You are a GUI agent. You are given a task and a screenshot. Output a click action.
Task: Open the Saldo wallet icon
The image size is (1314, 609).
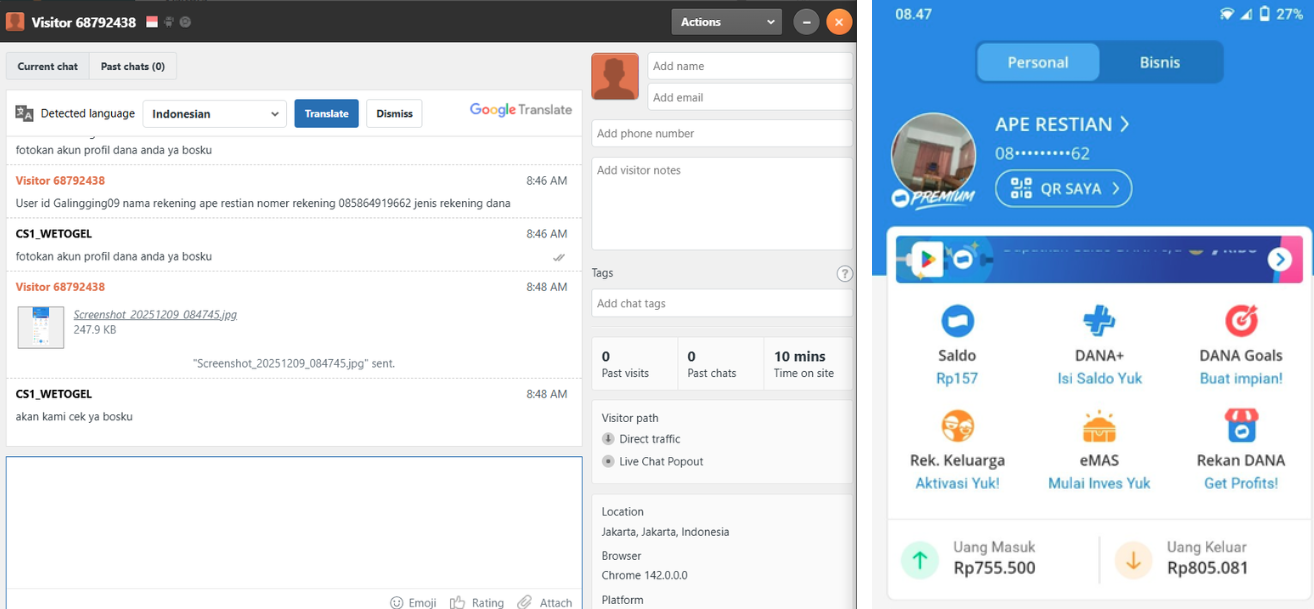[957, 321]
